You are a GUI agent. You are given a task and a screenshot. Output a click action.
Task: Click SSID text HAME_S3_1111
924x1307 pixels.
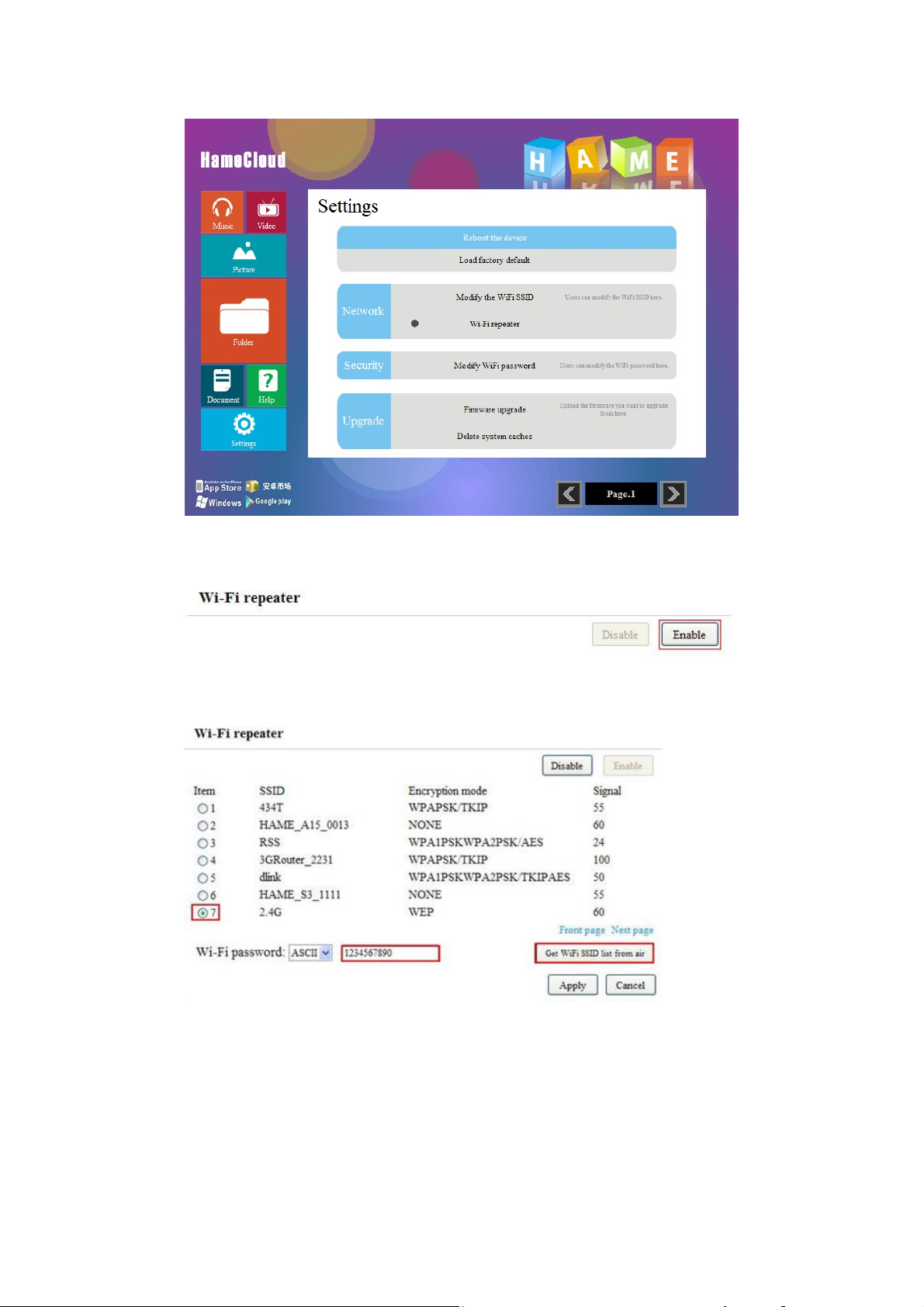[x=300, y=895]
